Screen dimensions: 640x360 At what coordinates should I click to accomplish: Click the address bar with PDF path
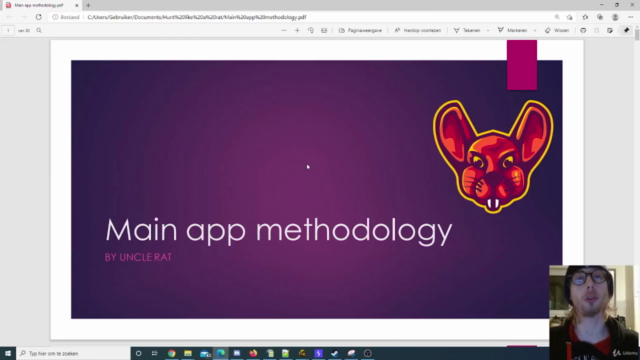pyautogui.click(x=197, y=17)
